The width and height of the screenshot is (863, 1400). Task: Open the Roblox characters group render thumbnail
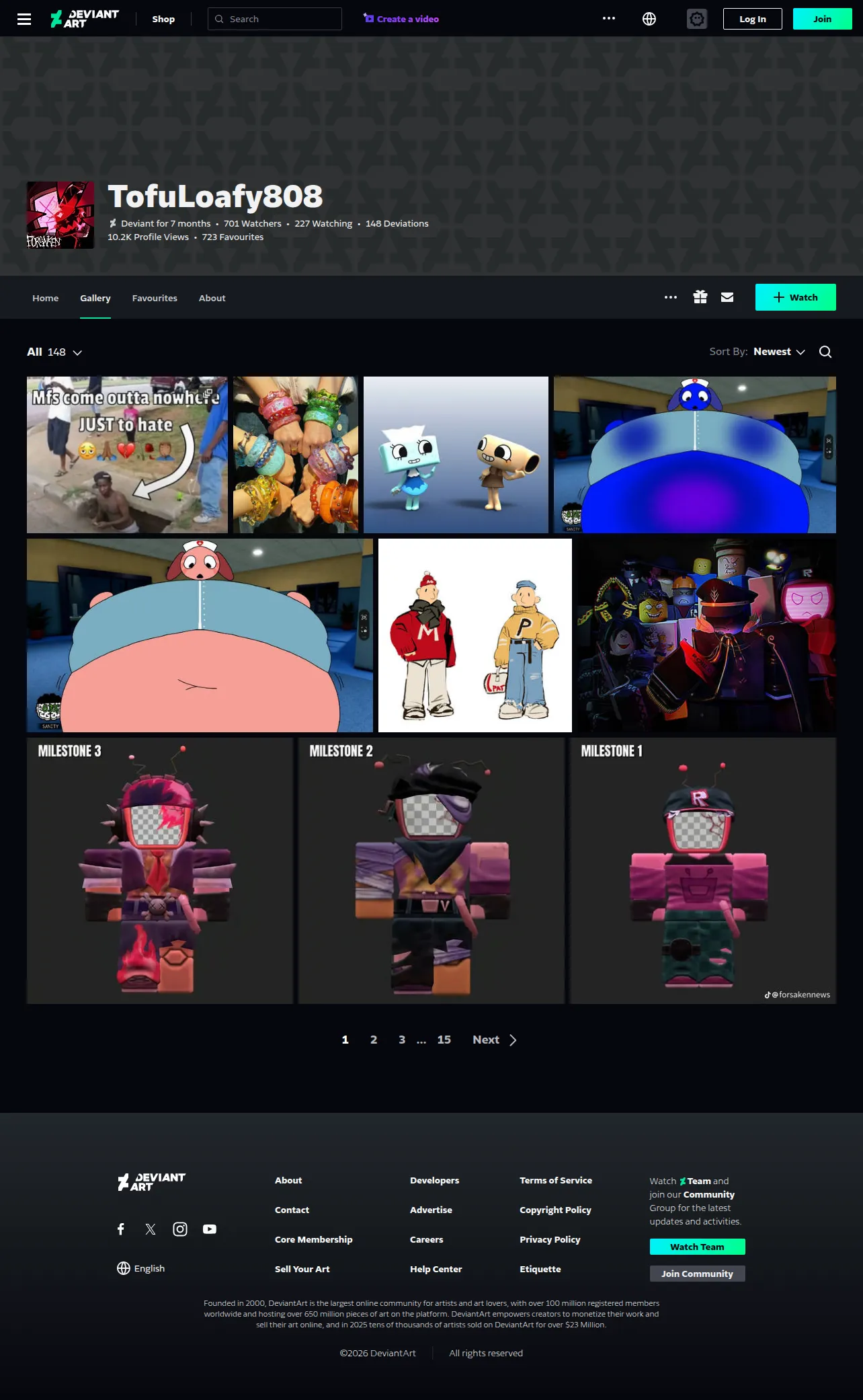pyautogui.click(x=707, y=635)
